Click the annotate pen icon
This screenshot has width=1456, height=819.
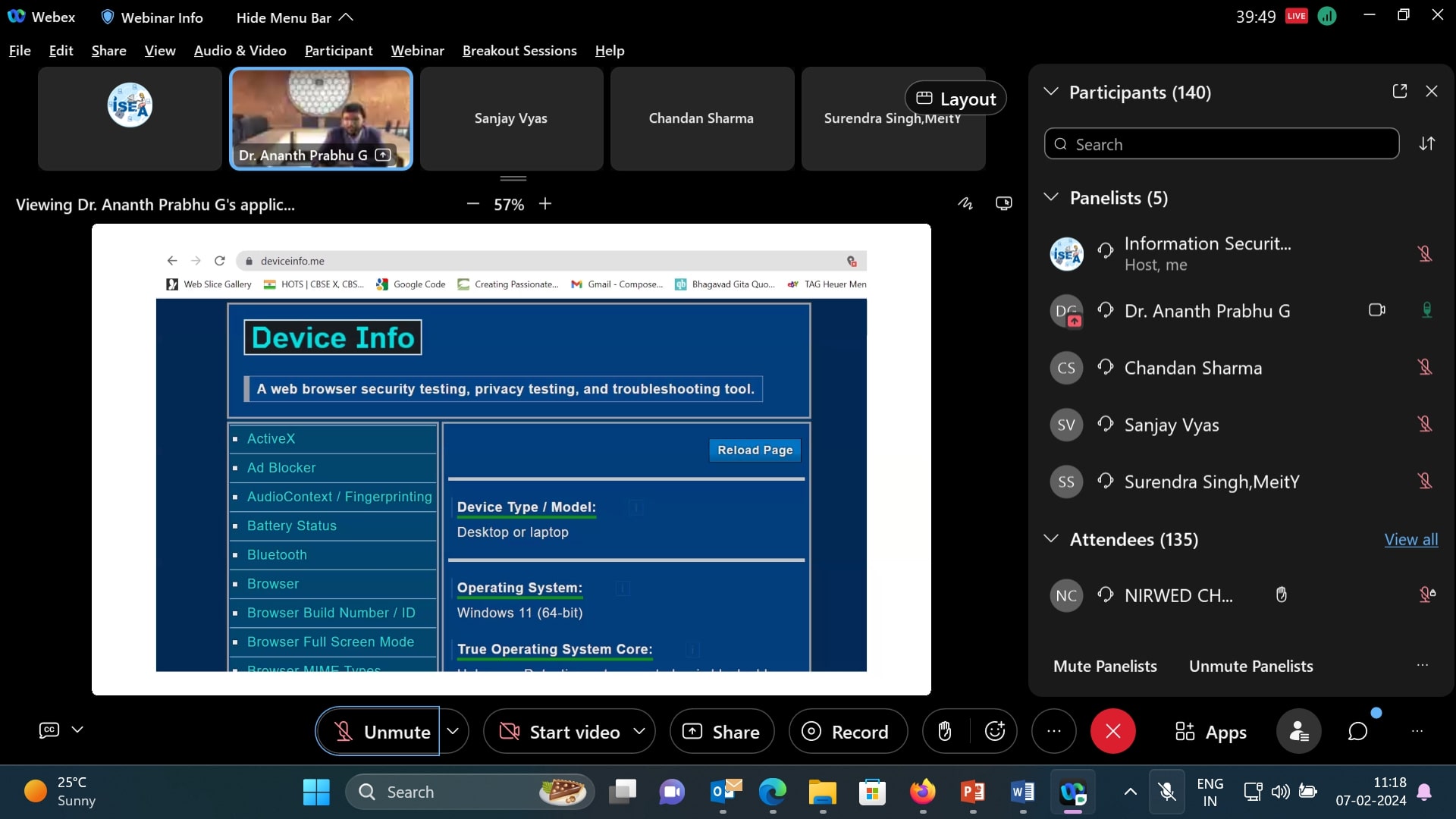click(965, 203)
